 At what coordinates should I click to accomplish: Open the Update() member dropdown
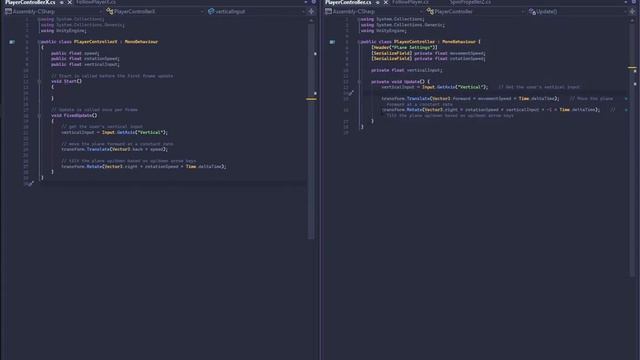click(x=576, y=11)
